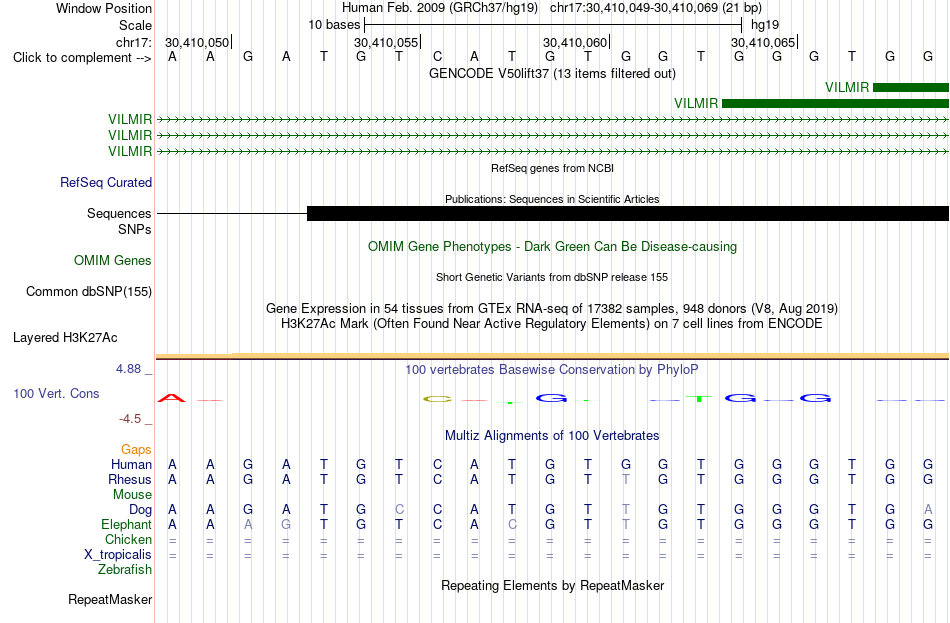
Task: Open 'RefSeq genes from NCBI' track title
Action: click(552, 168)
